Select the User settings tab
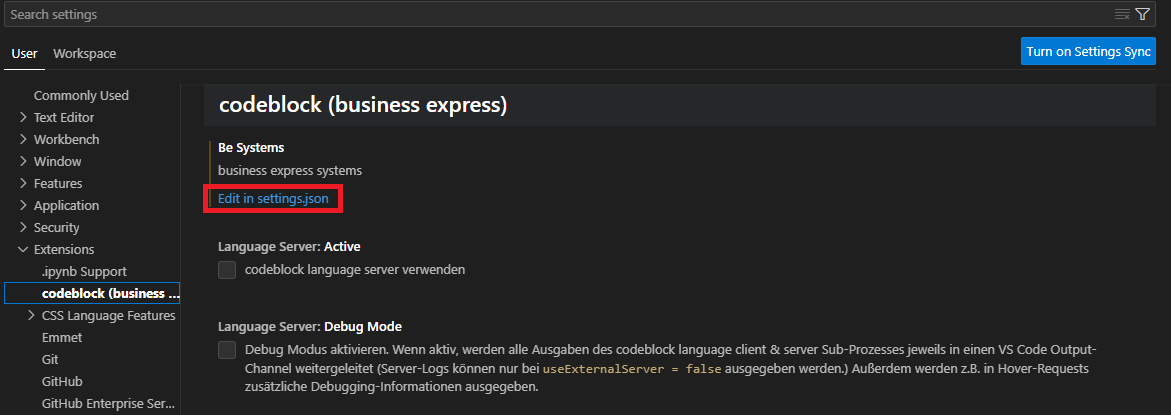Viewport: 1171px width, 415px height. [x=24, y=53]
